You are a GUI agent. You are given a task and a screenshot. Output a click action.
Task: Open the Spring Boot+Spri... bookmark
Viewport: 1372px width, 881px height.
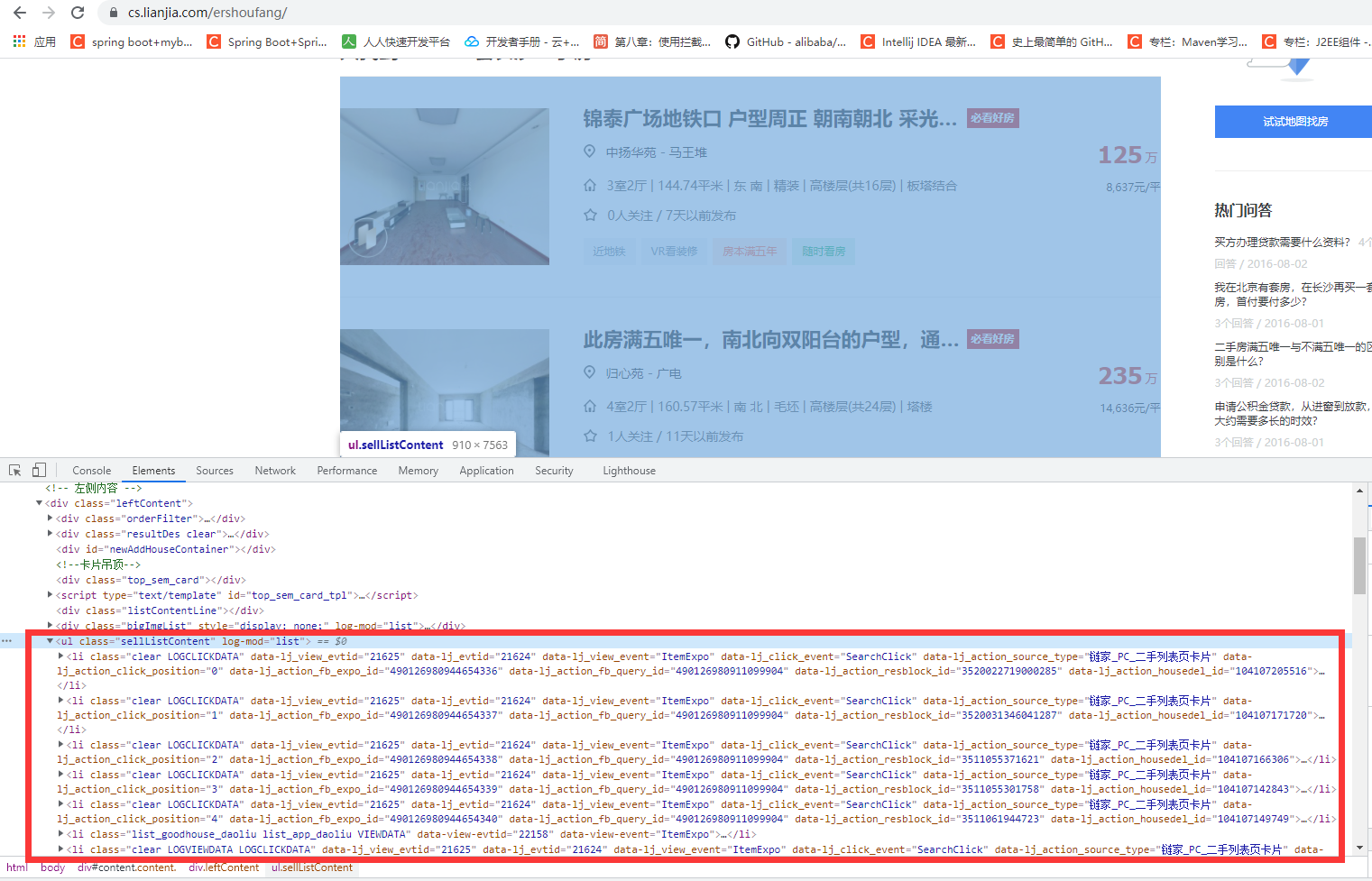click(x=267, y=41)
